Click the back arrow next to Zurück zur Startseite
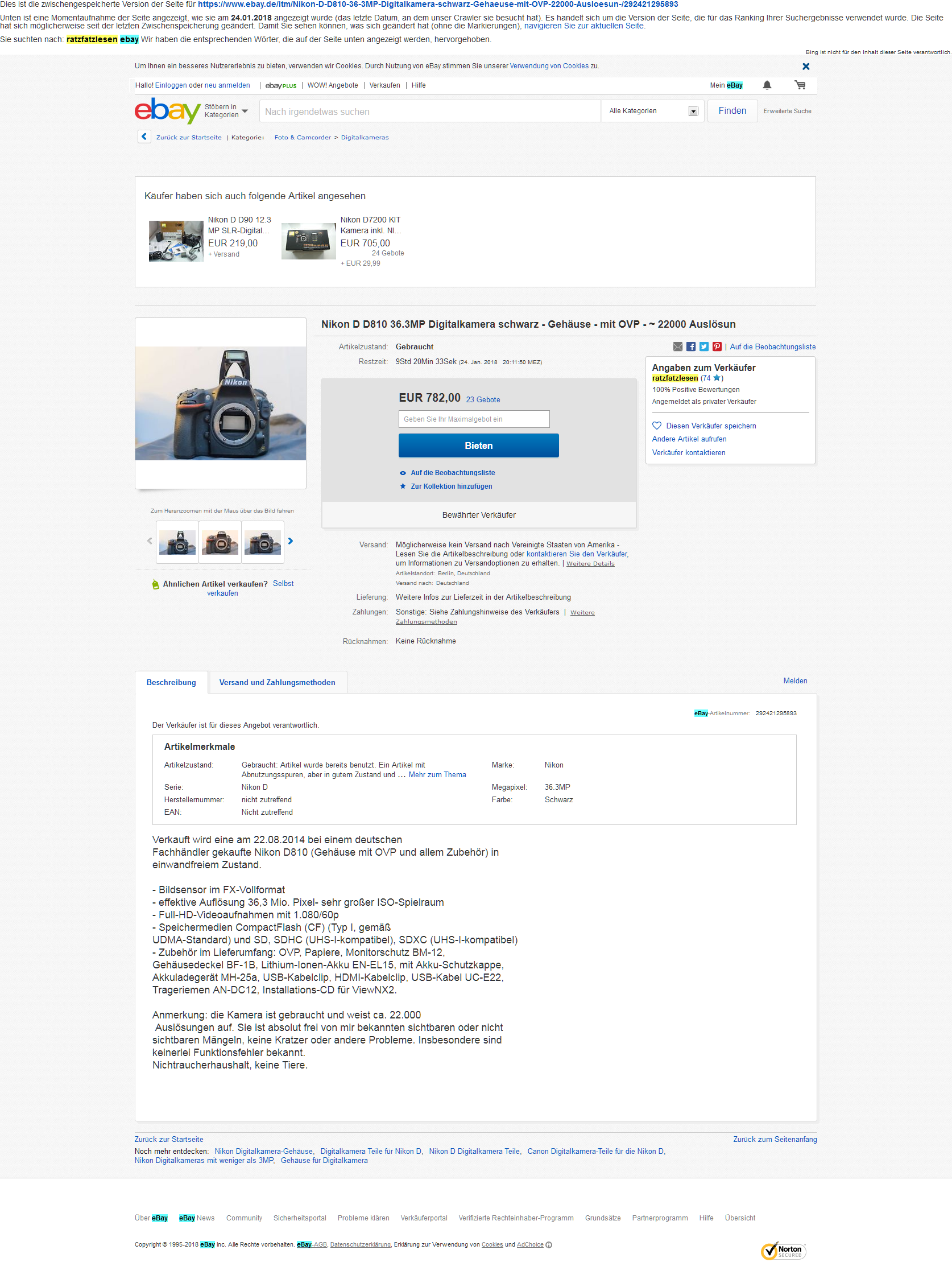Viewport: 952px width, 1287px height. tap(144, 137)
